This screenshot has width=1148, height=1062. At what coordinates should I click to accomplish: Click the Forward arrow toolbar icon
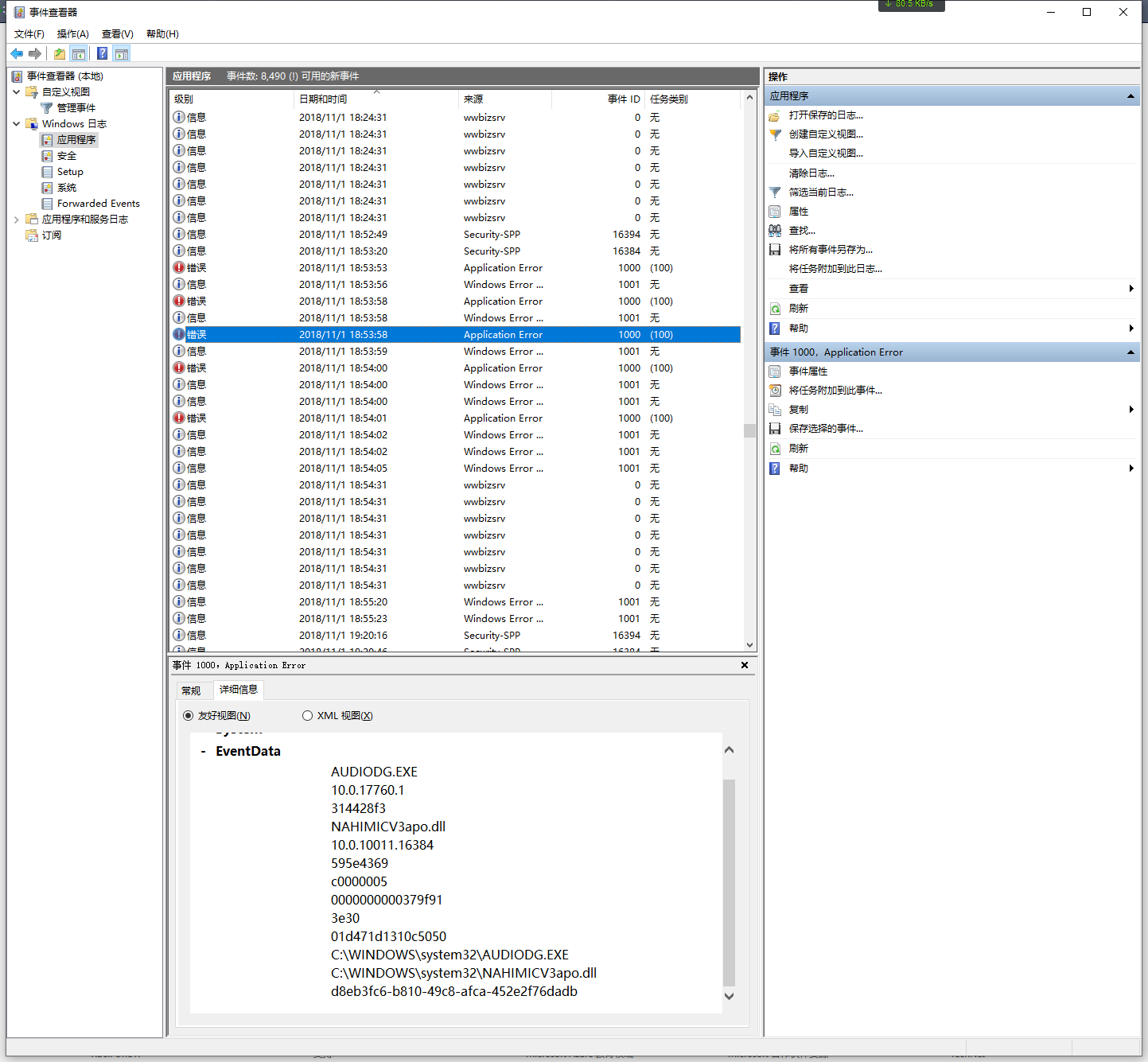coord(35,53)
